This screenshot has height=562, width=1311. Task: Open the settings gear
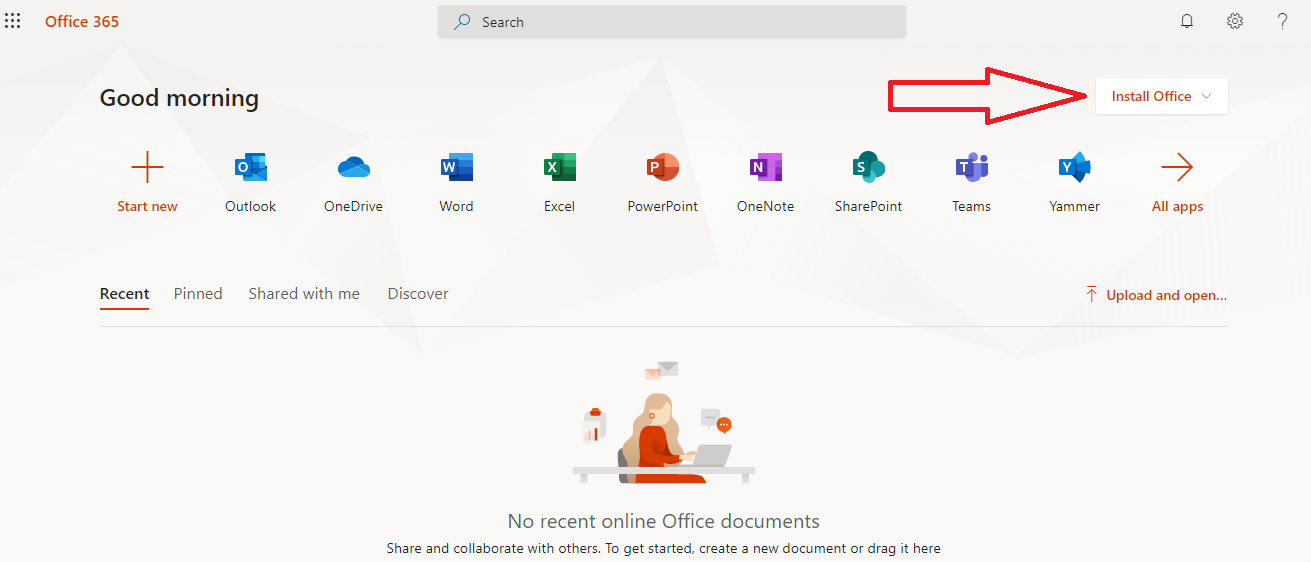click(1235, 21)
